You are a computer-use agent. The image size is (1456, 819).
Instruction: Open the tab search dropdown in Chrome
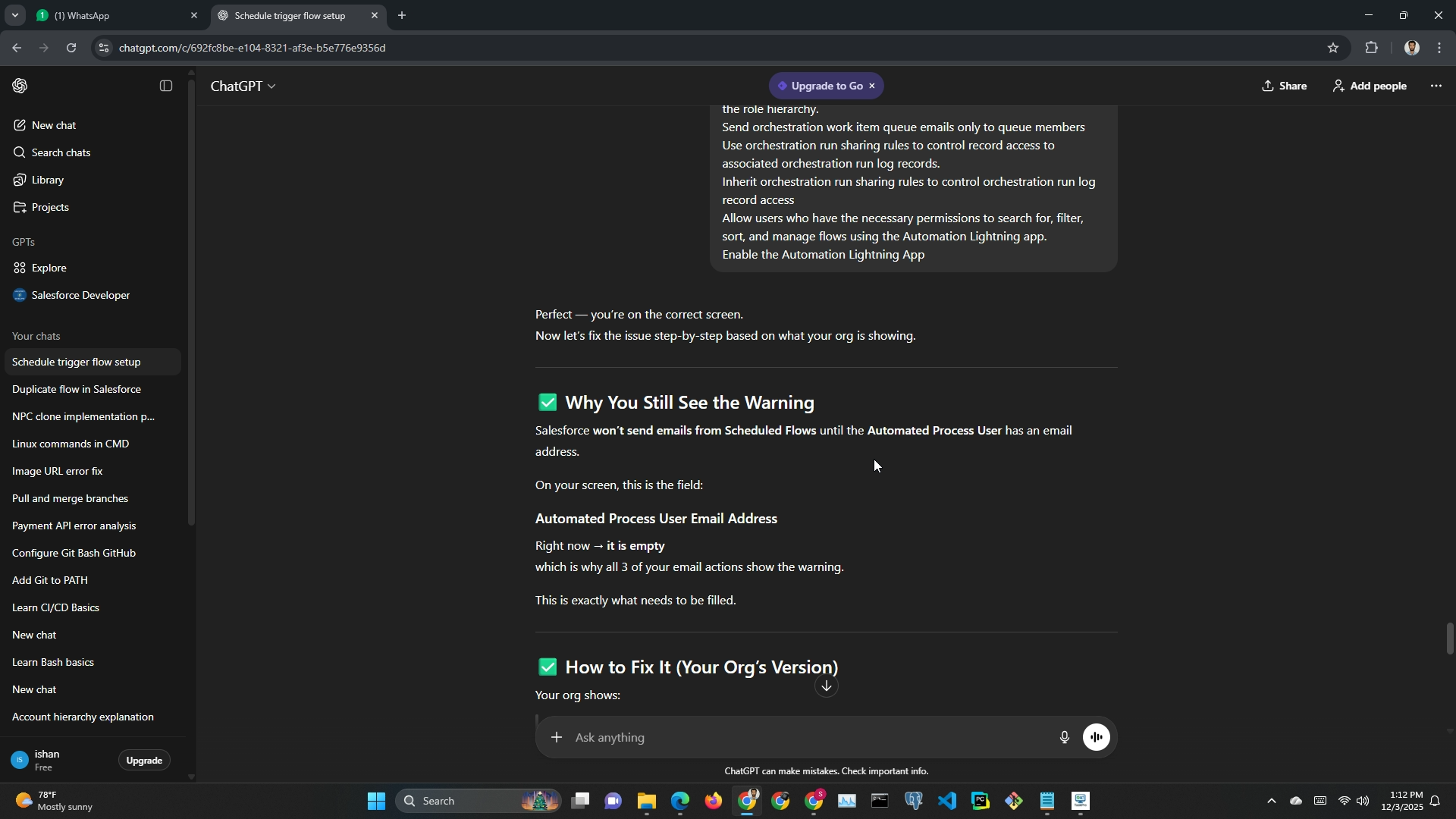[x=14, y=15]
